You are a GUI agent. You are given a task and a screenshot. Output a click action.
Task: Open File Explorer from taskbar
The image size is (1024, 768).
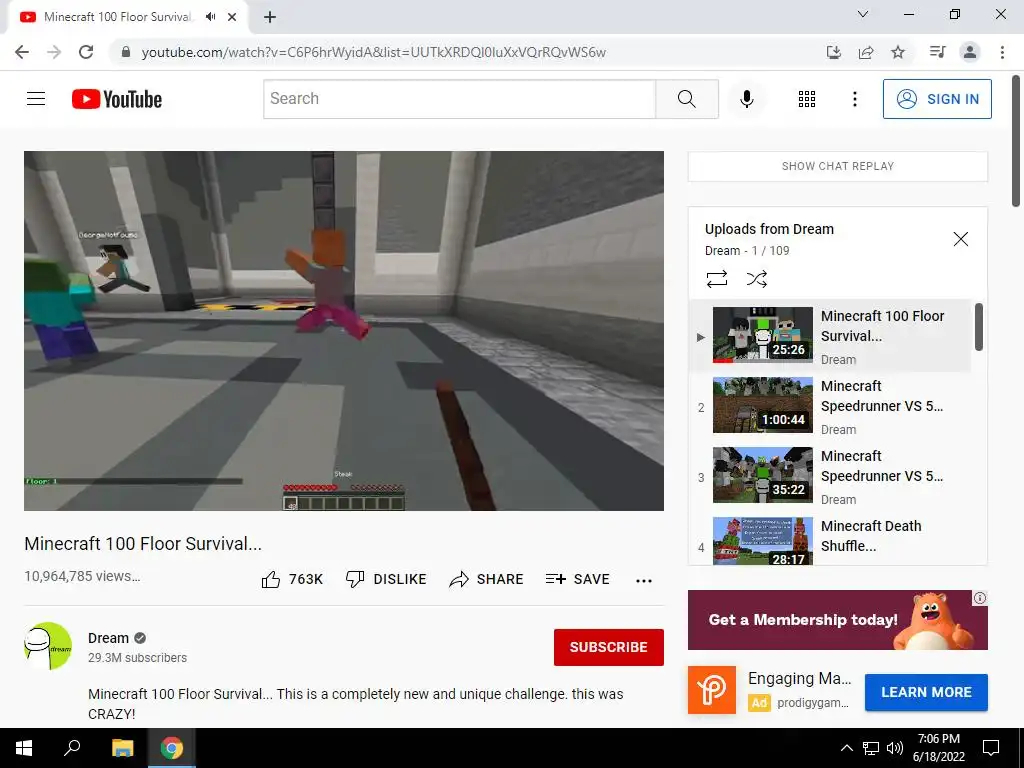click(122, 748)
